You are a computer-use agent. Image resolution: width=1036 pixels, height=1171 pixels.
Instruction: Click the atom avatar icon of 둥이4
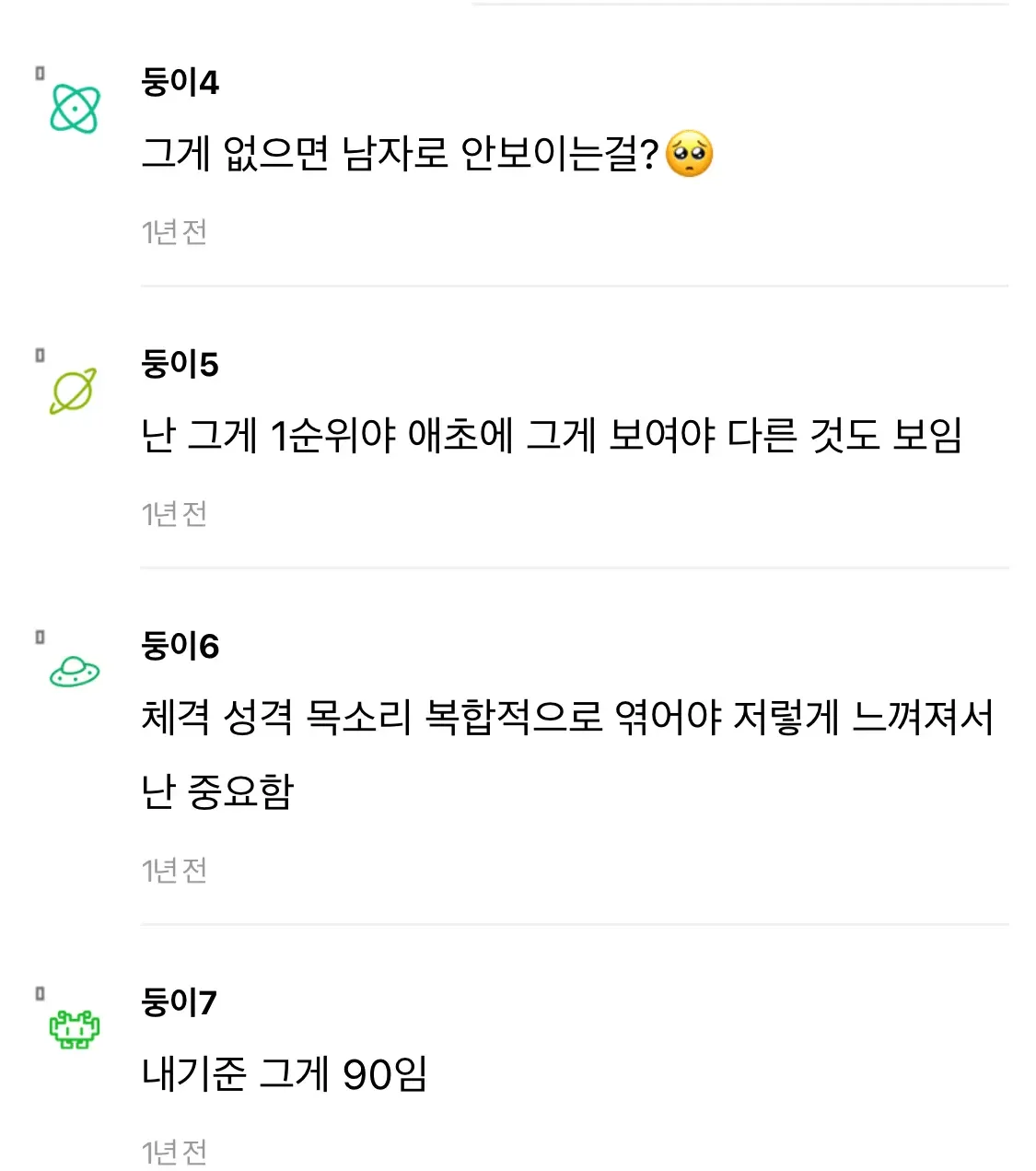coord(74,109)
